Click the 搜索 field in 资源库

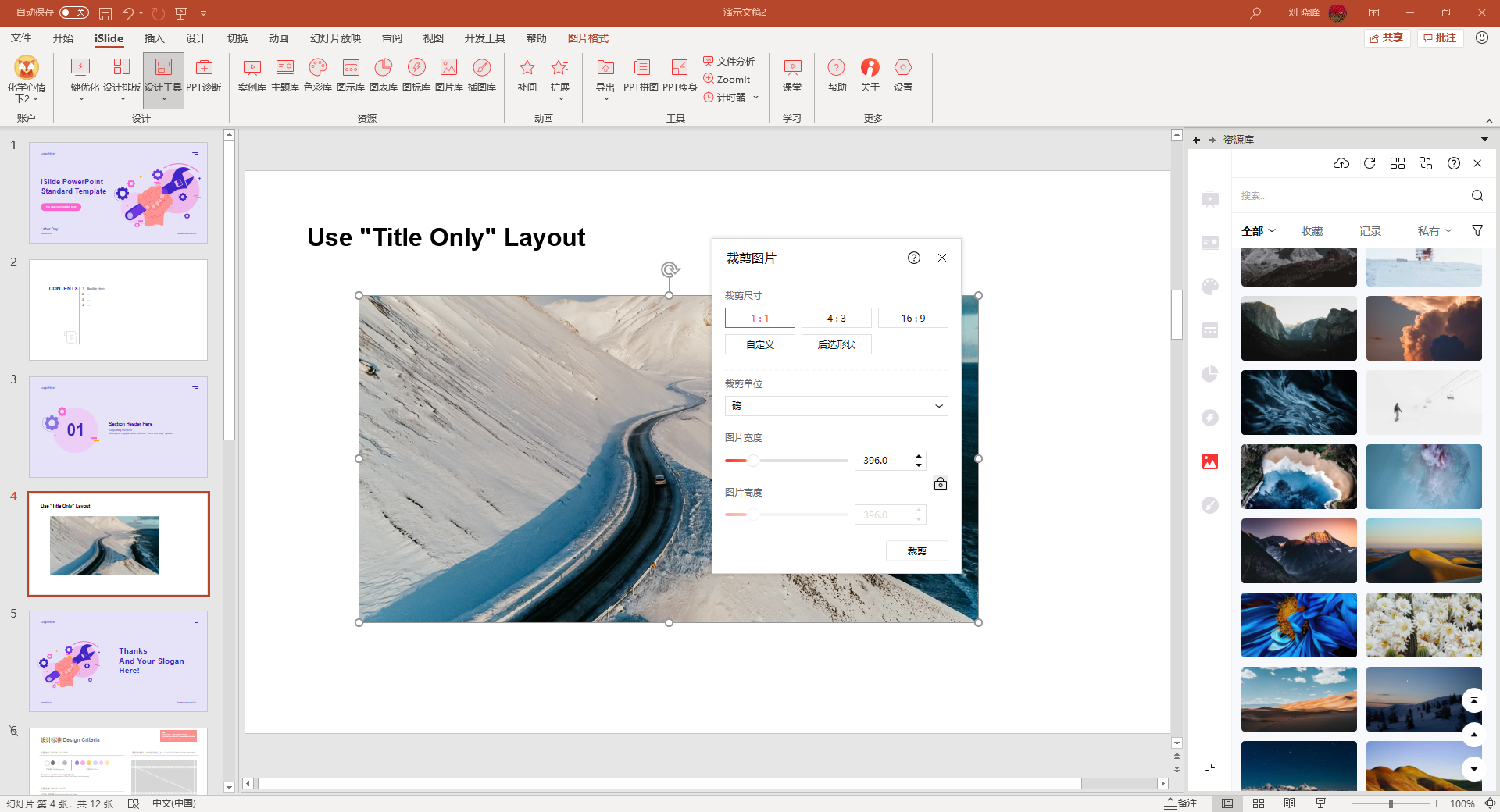pos(1352,195)
